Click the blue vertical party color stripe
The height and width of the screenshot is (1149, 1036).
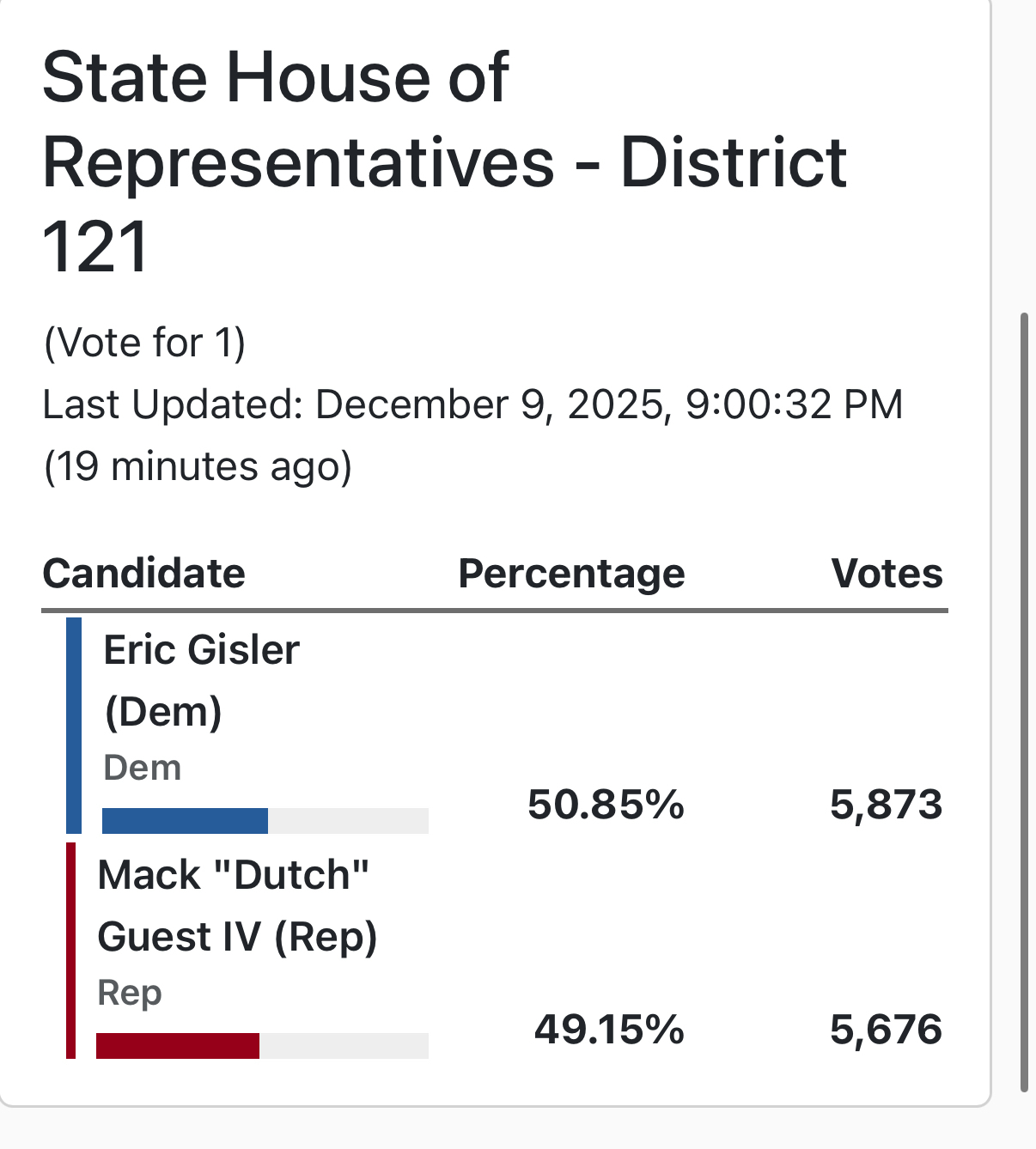point(74,725)
